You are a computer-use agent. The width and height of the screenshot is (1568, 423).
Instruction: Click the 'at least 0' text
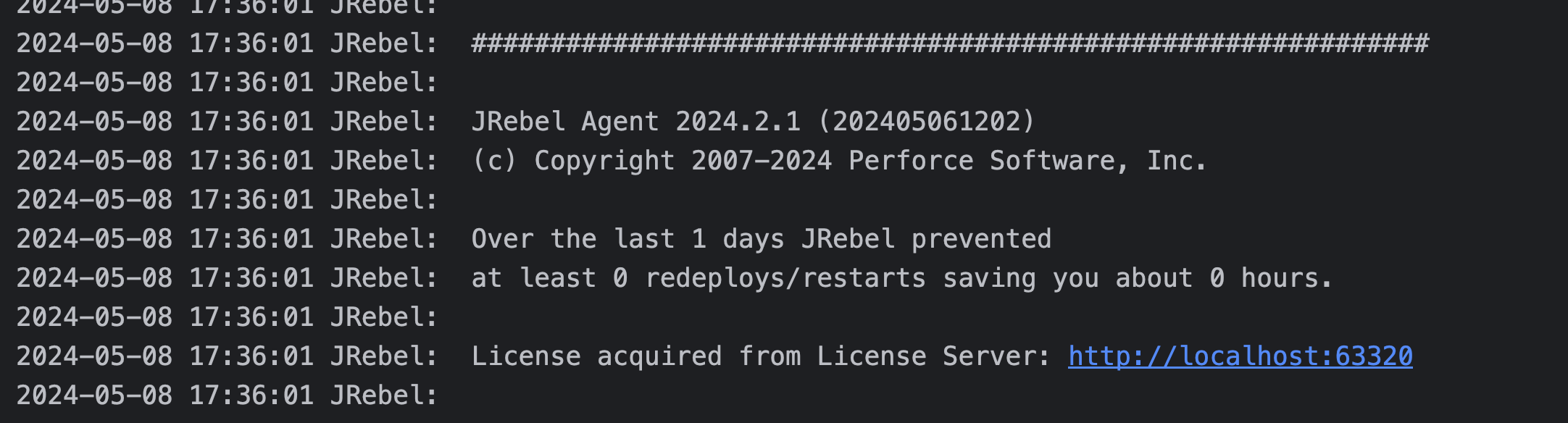point(550,278)
